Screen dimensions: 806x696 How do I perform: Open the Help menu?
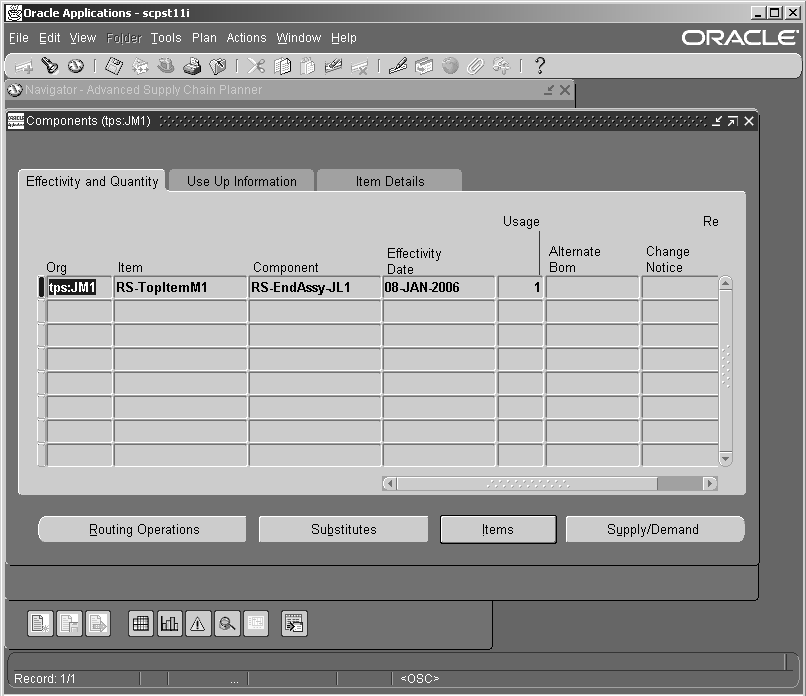[343, 38]
